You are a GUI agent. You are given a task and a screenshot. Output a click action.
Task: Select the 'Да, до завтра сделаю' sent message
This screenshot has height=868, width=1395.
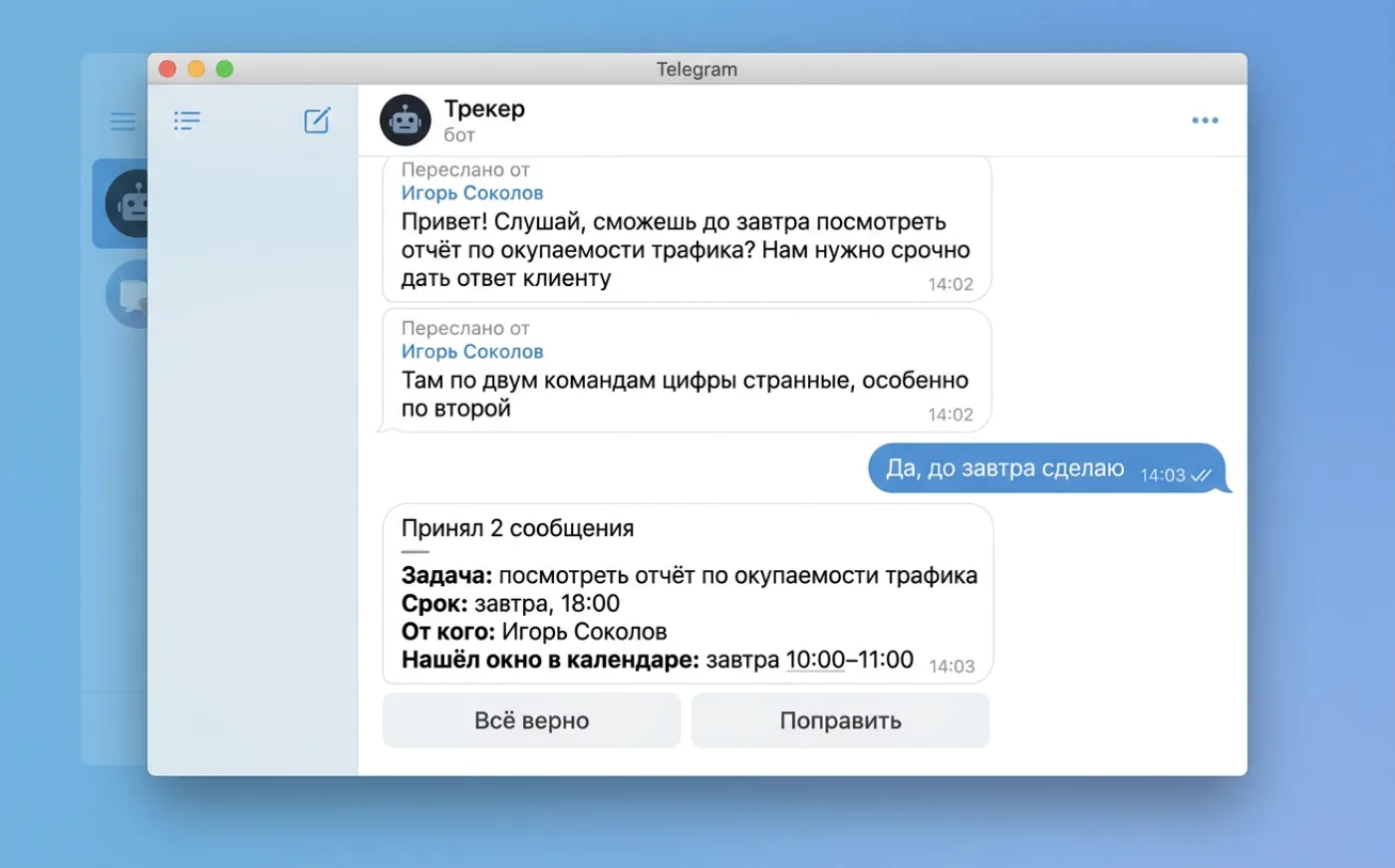point(1050,468)
